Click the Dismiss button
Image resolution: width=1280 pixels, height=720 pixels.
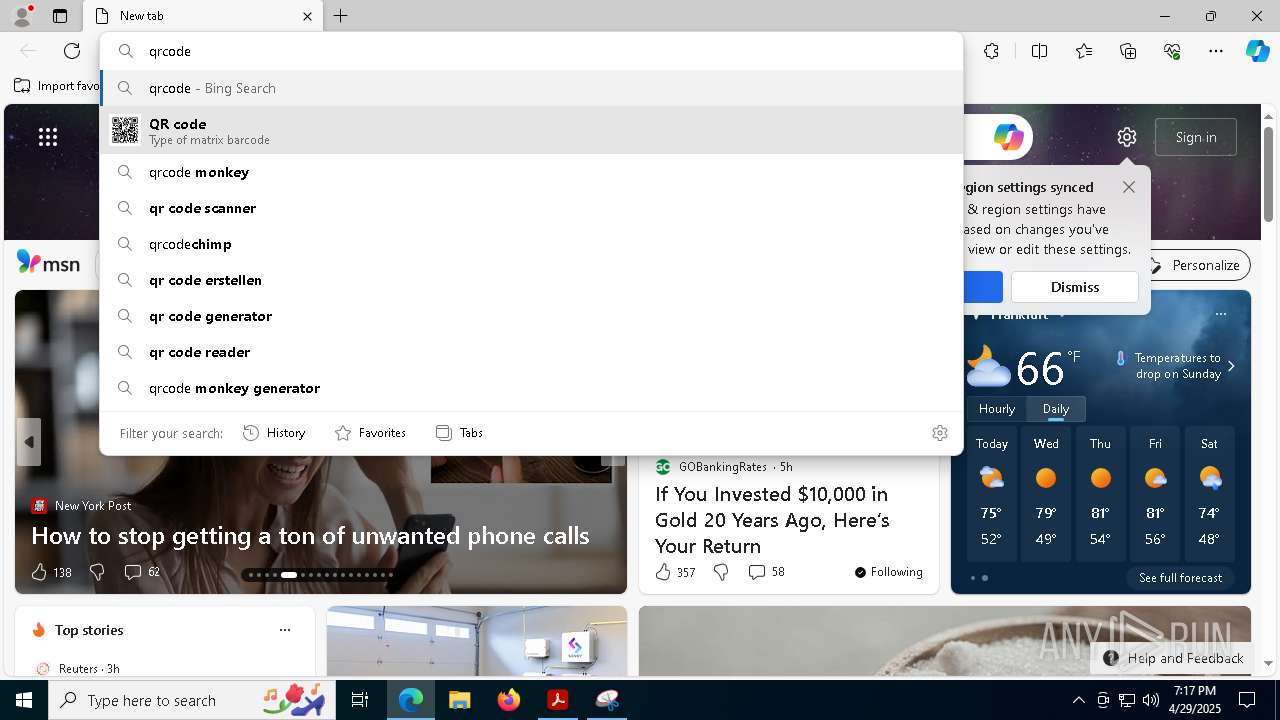click(x=1075, y=287)
